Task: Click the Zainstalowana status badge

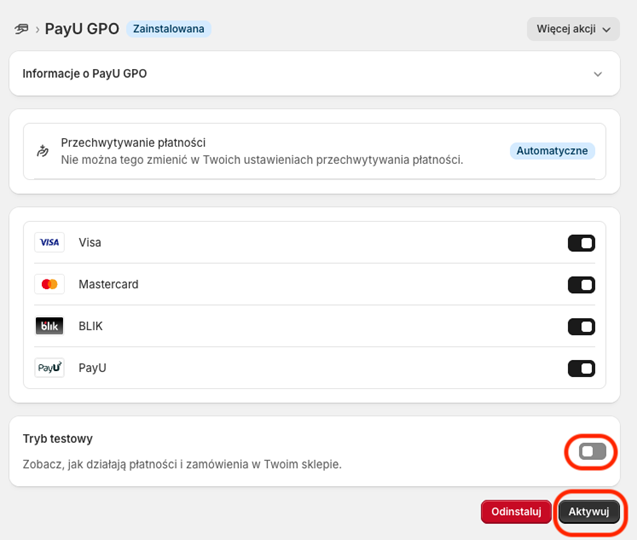Action: coord(168,29)
